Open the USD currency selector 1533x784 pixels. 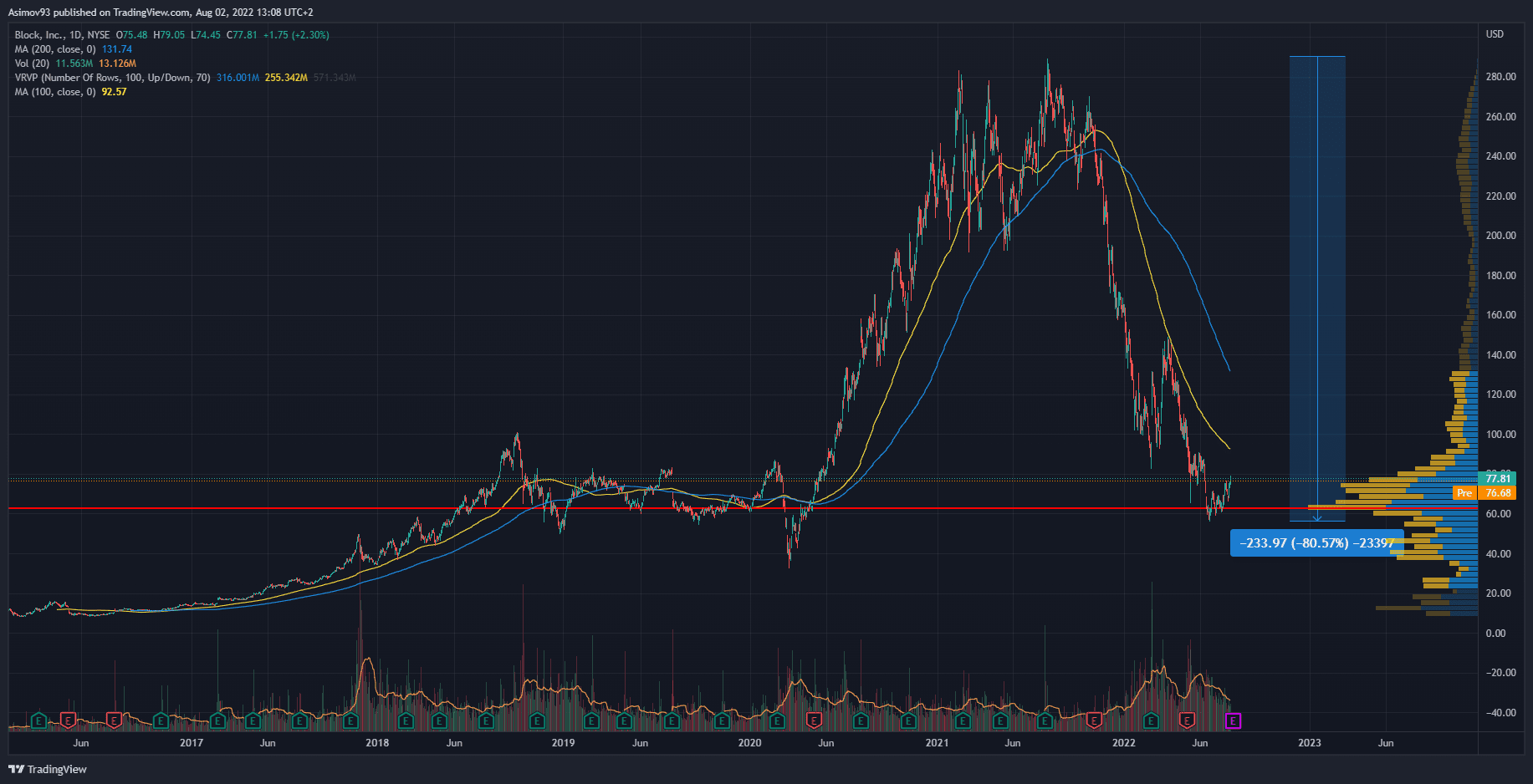click(x=1494, y=34)
